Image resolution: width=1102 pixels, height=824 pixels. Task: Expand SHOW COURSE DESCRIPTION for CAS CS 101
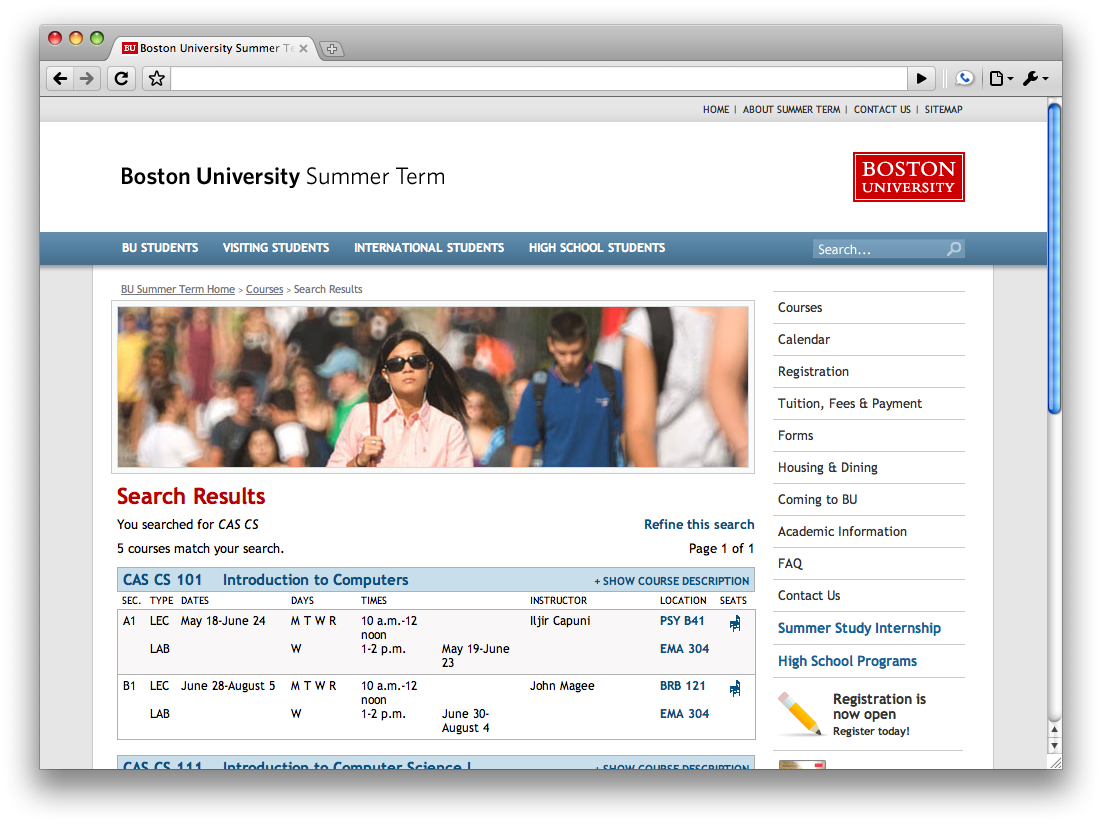click(x=672, y=581)
